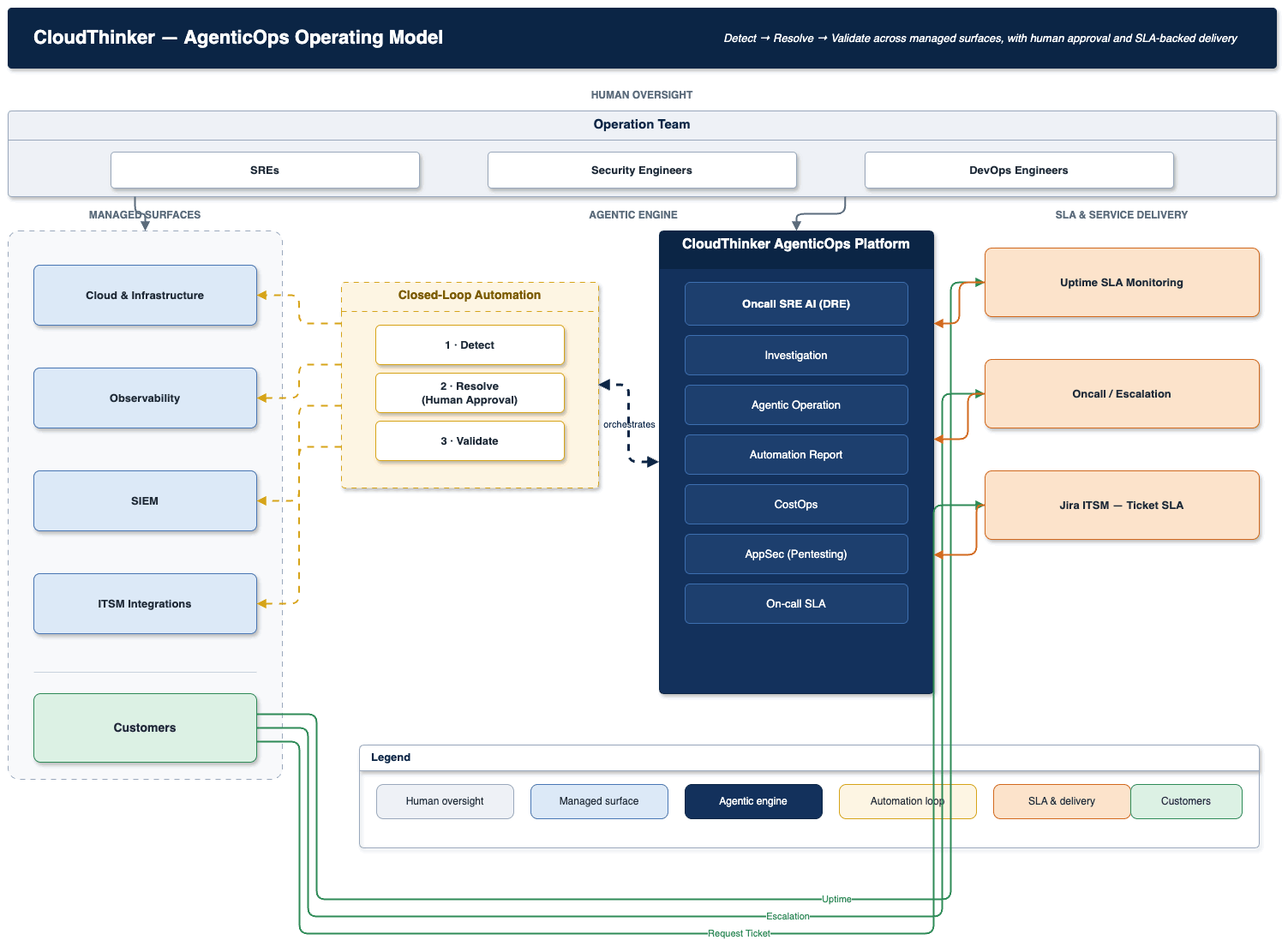This screenshot has height=946, width=1288.
Task: Pick the ITSM Integrations node
Action: 145,603
